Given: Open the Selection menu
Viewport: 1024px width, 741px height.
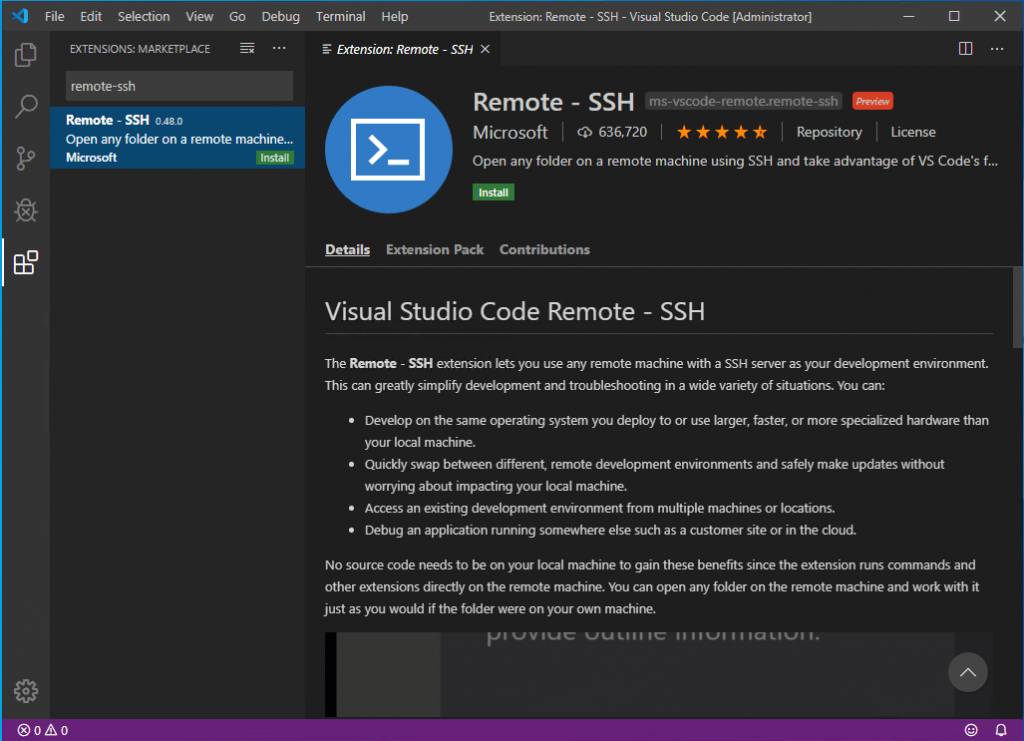Looking at the screenshot, I should pyautogui.click(x=144, y=16).
